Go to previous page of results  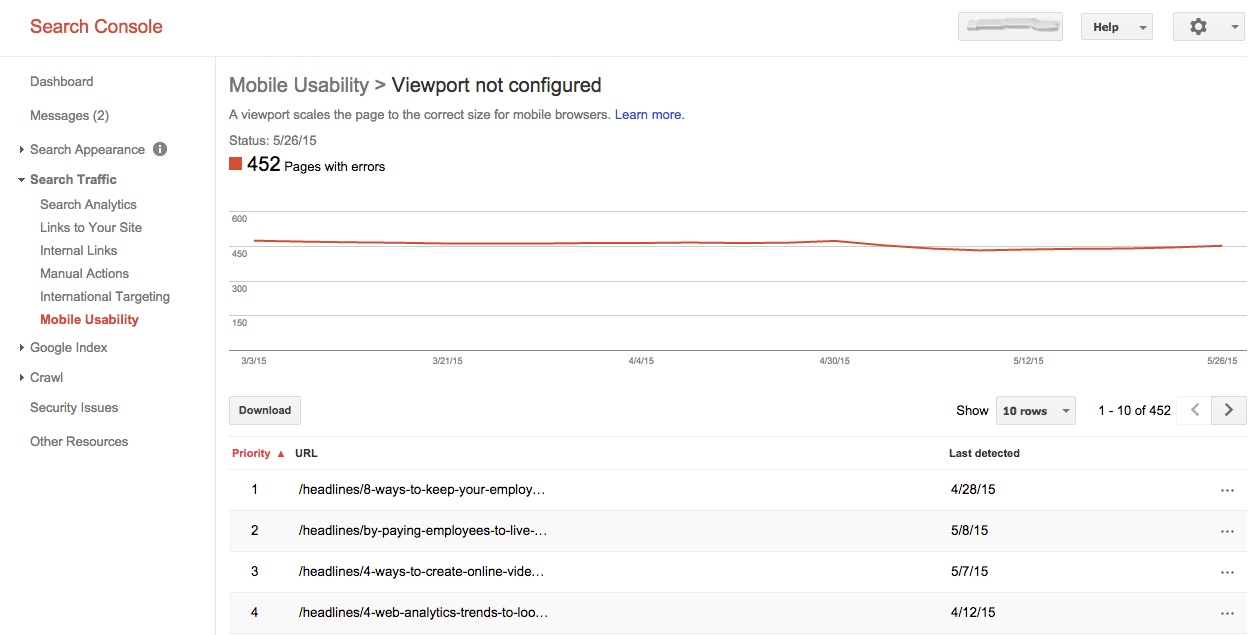(x=1194, y=410)
